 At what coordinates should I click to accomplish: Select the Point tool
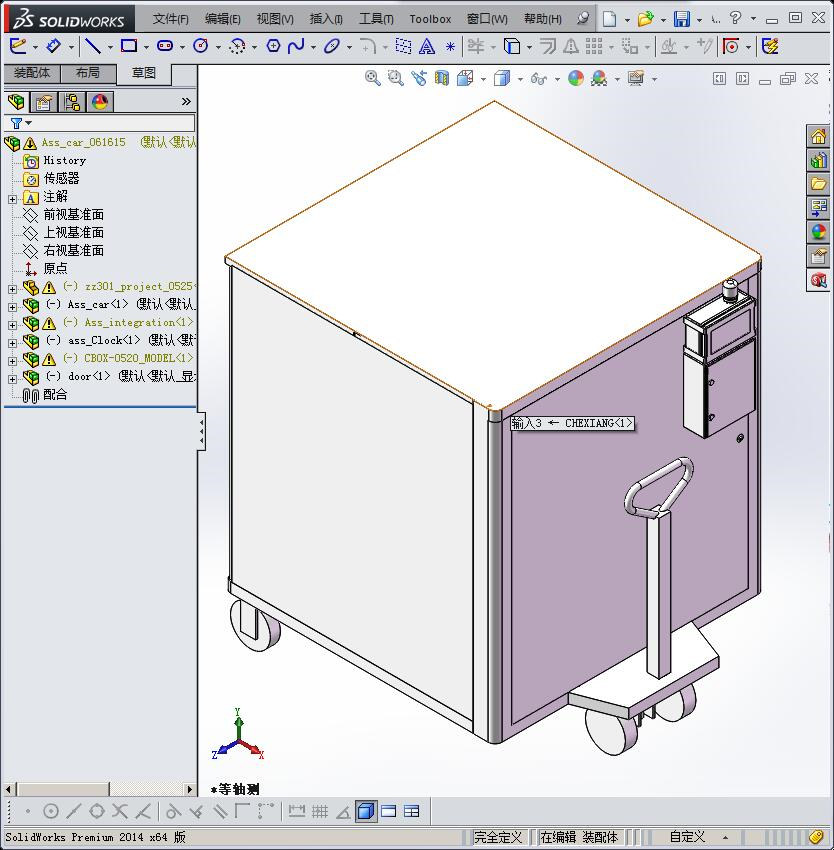click(x=450, y=47)
